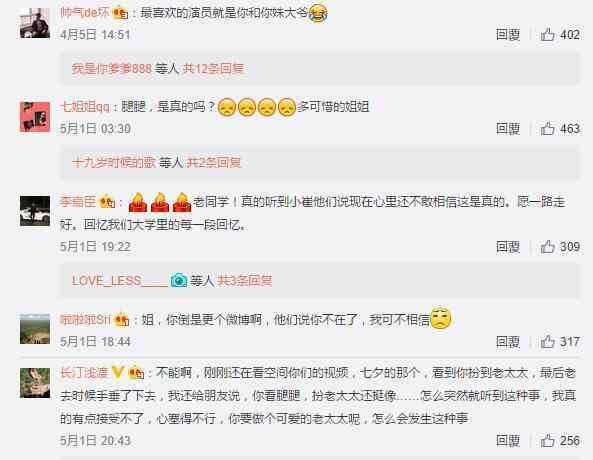Click the member badge beside 李嘉臣
593x460 pixels.
point(107,202)
